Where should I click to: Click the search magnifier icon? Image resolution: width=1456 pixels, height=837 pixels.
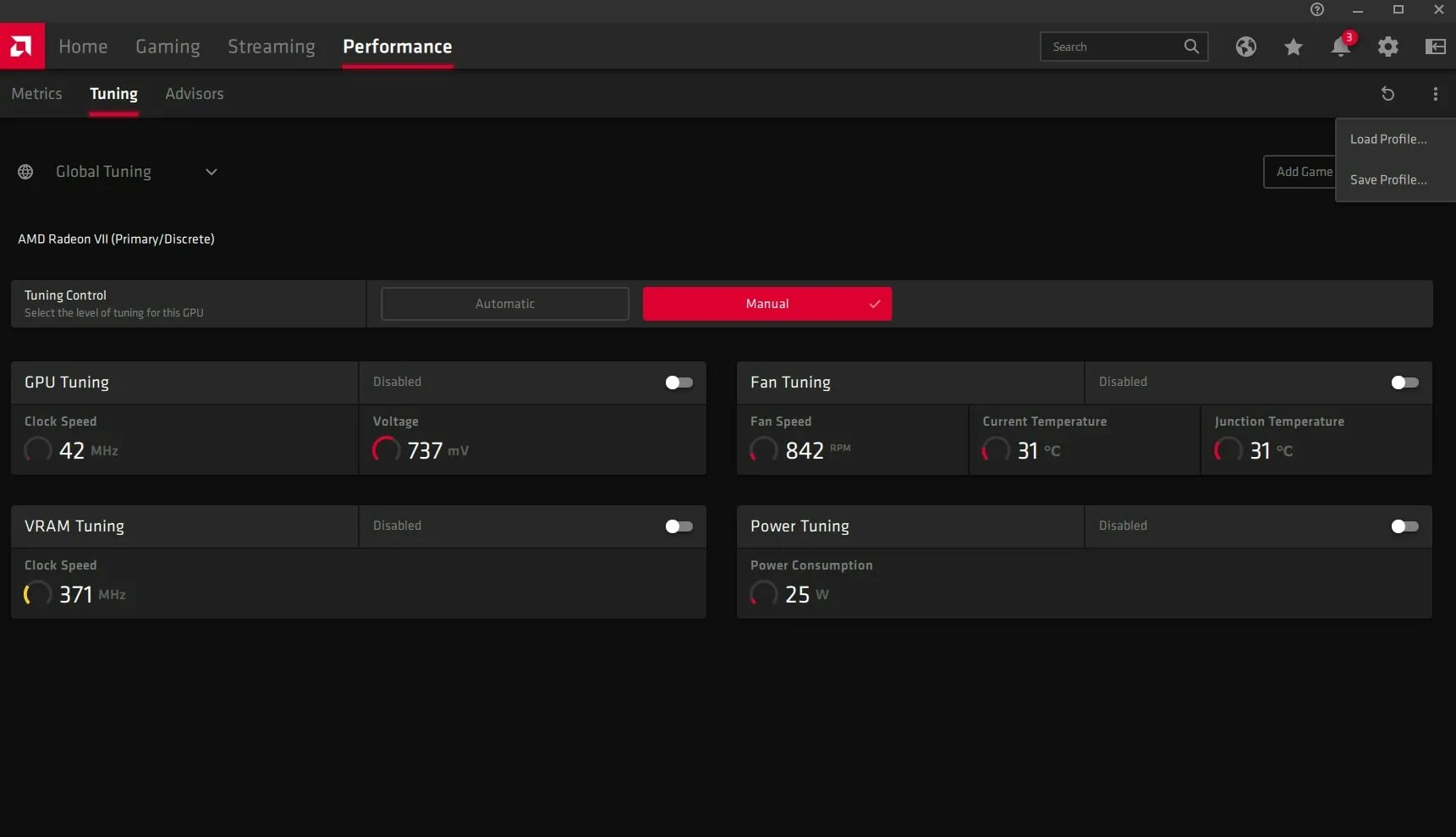(1191, 47)
